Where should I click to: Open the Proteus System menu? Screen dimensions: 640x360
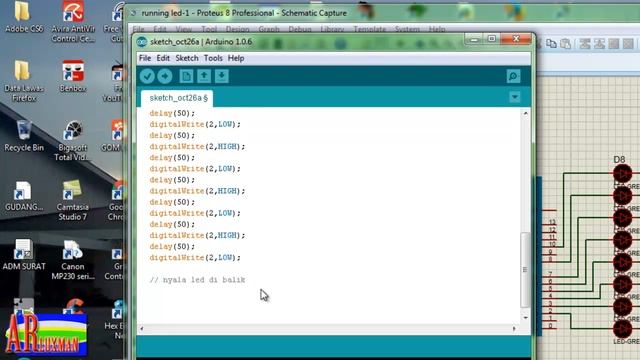pos(407,29)
